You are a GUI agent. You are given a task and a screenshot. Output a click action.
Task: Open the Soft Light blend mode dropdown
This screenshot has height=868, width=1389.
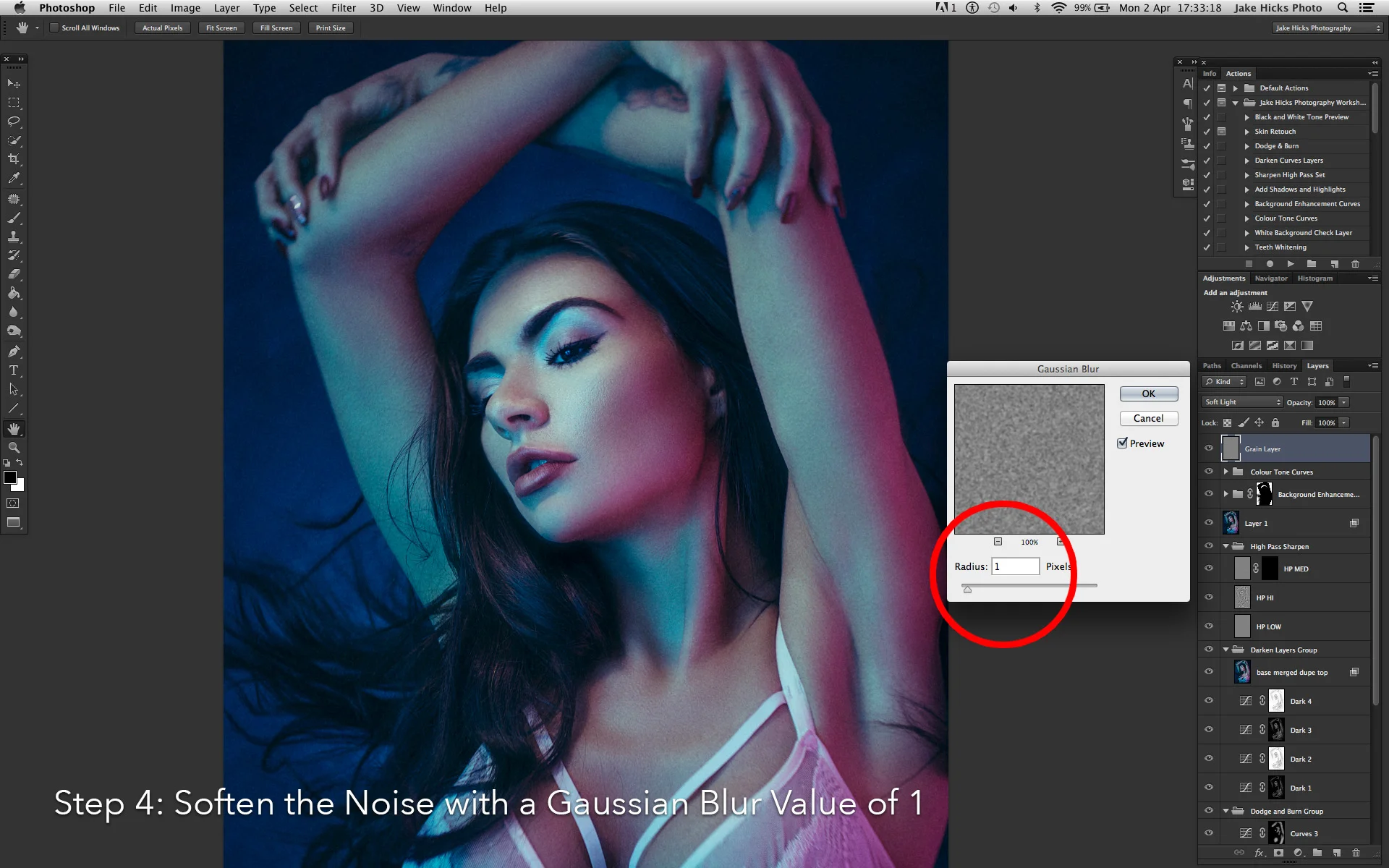(1242, 402)
